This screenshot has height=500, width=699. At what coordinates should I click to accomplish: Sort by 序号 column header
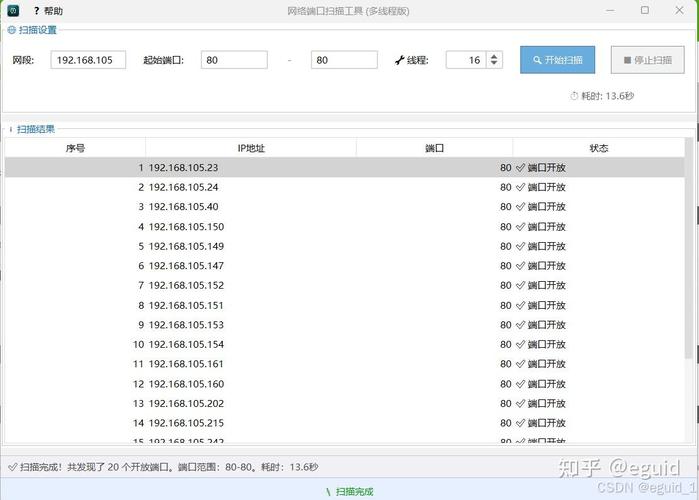(x=75, y=148)
